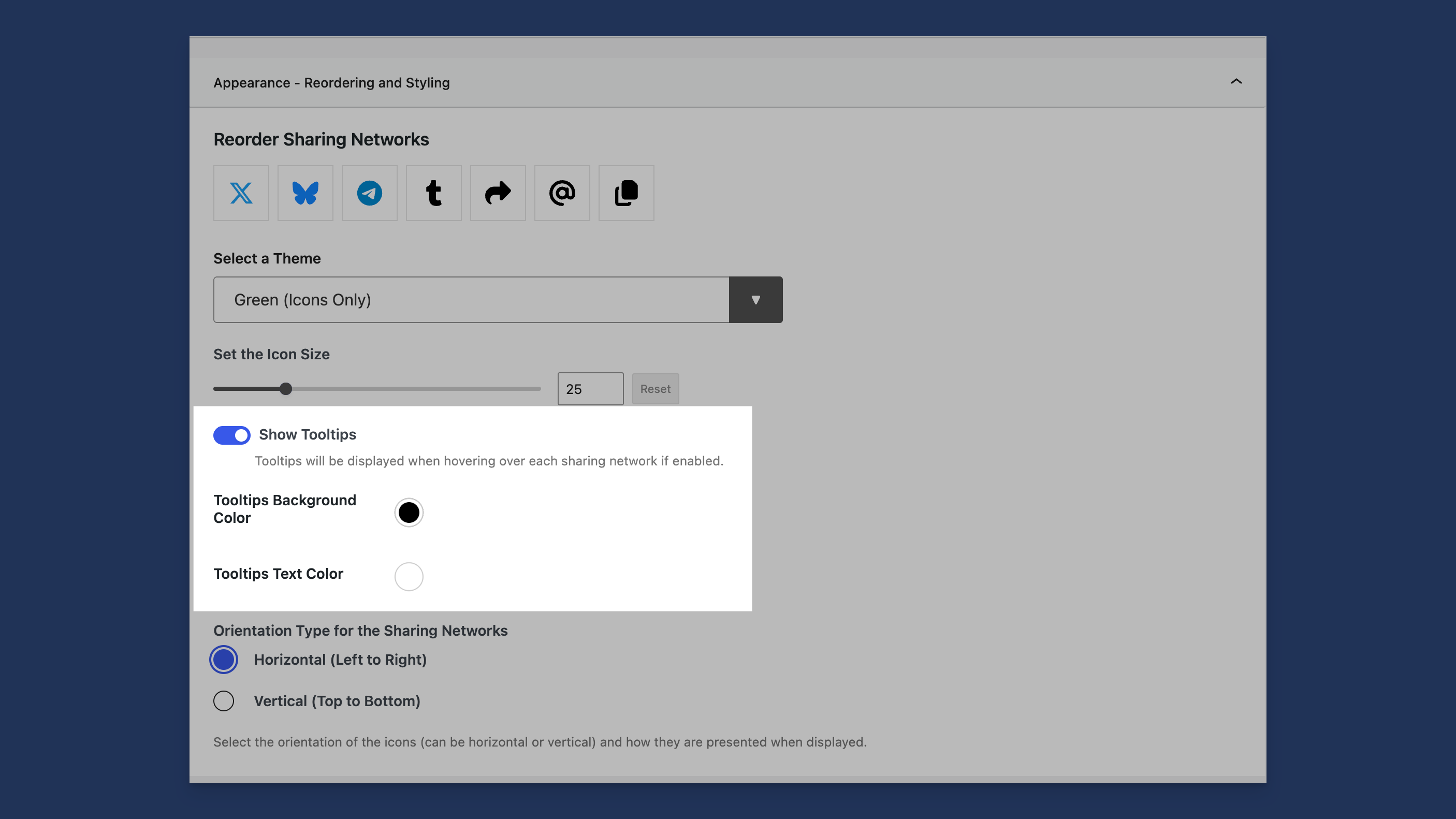Click the icon size slider handle
The width and height of the screenshot is (1456, 819).
coord(286,389)
